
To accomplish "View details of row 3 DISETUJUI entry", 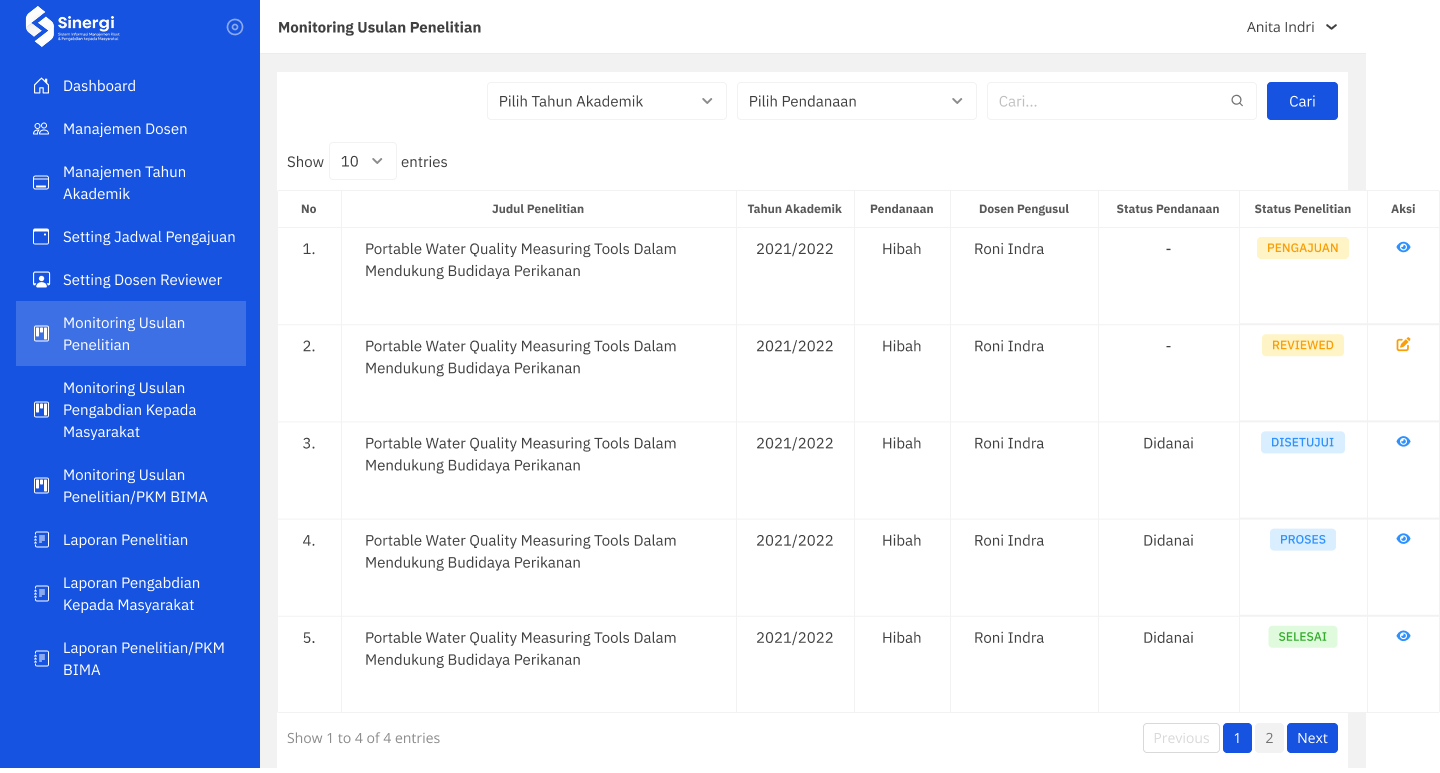I will (x=1403, y=442).
